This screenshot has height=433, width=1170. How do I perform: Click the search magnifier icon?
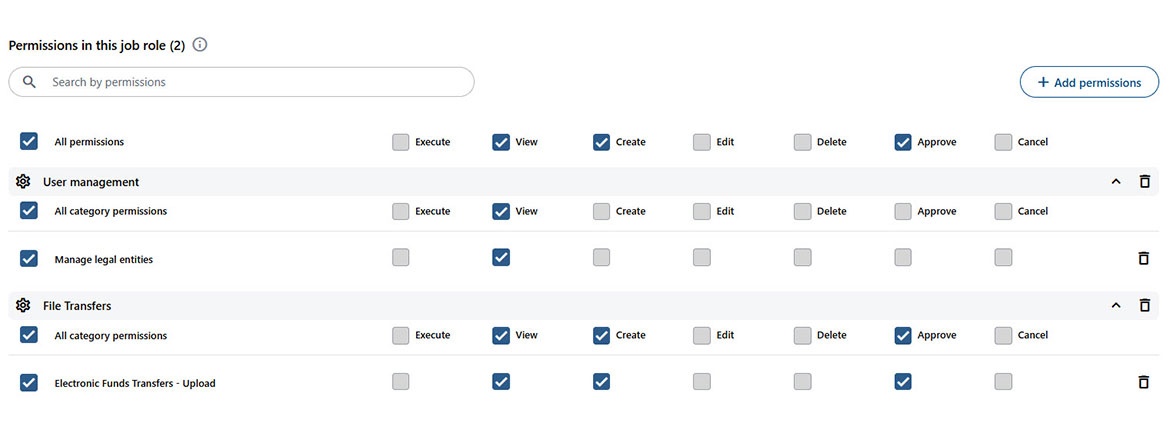[x=30, y=82]
